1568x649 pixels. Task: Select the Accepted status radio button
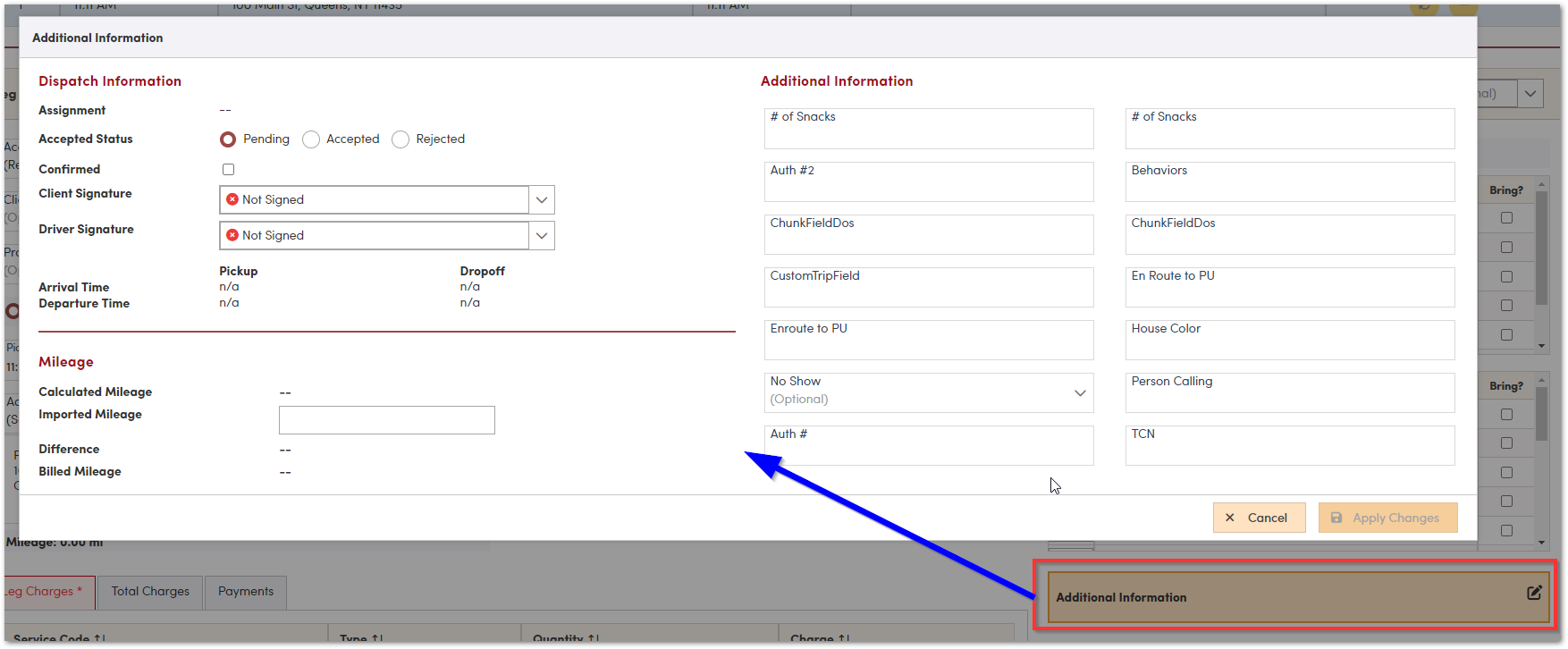point(311,139)
